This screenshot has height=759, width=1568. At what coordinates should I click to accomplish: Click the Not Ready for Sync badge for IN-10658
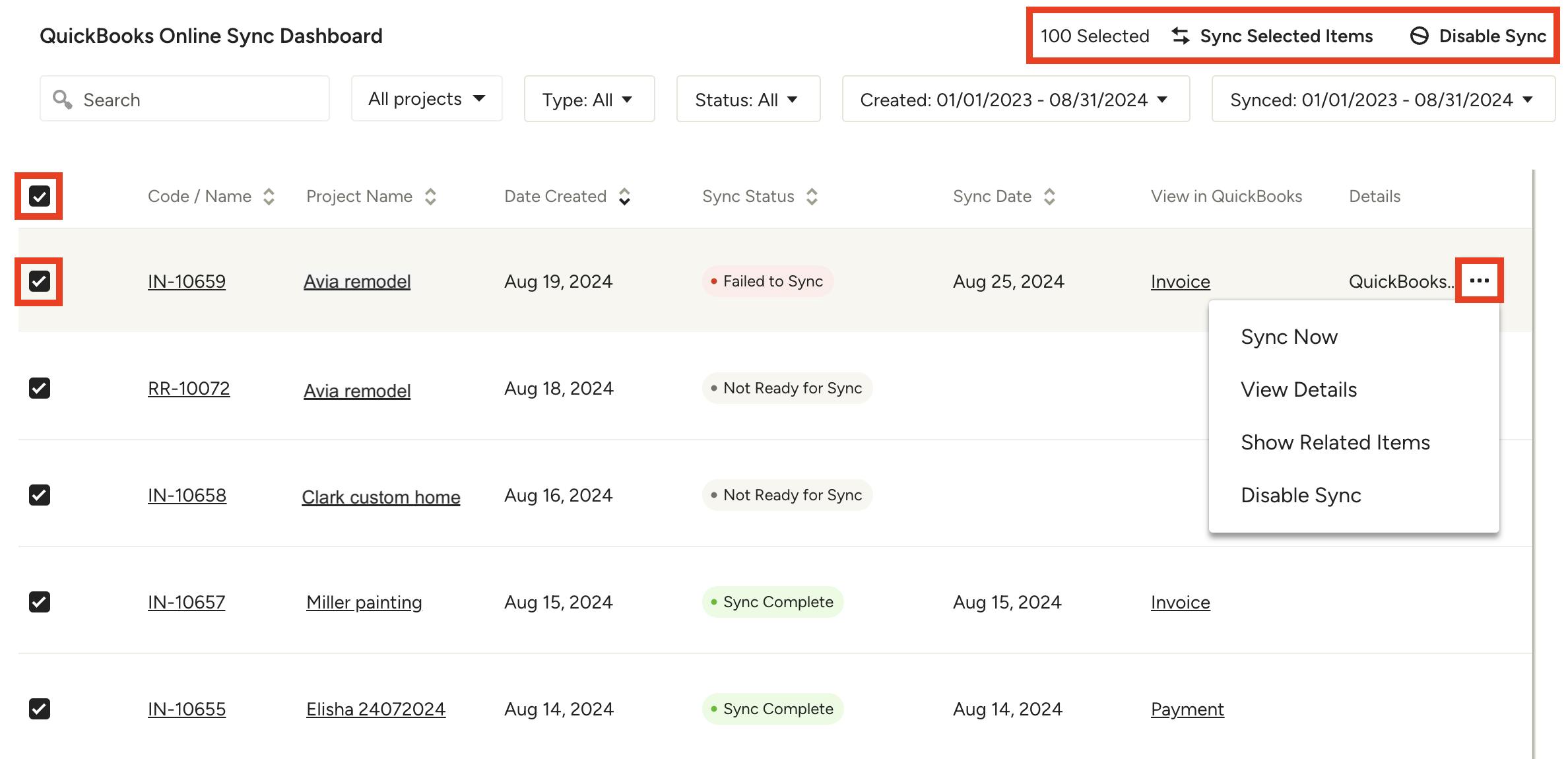tap(787, 495)
